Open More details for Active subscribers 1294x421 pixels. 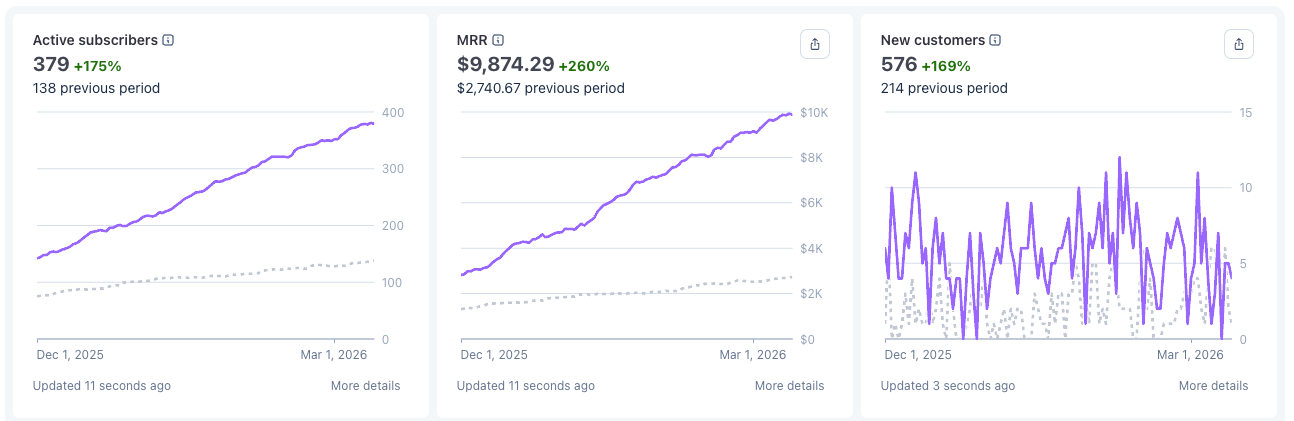[x=365, y=386]
